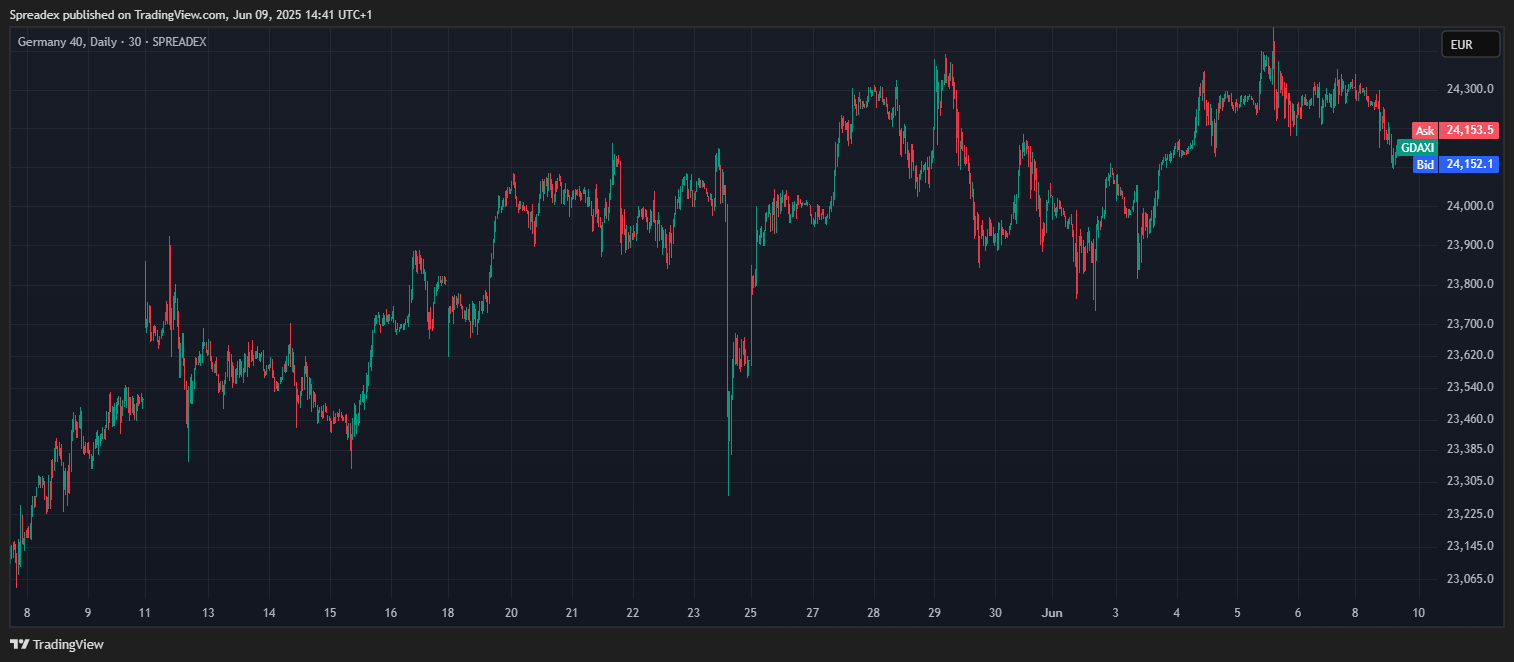Click the 24,000.0 price axis label
Screen dimensions: 1514x662
tap(1470, 206)
